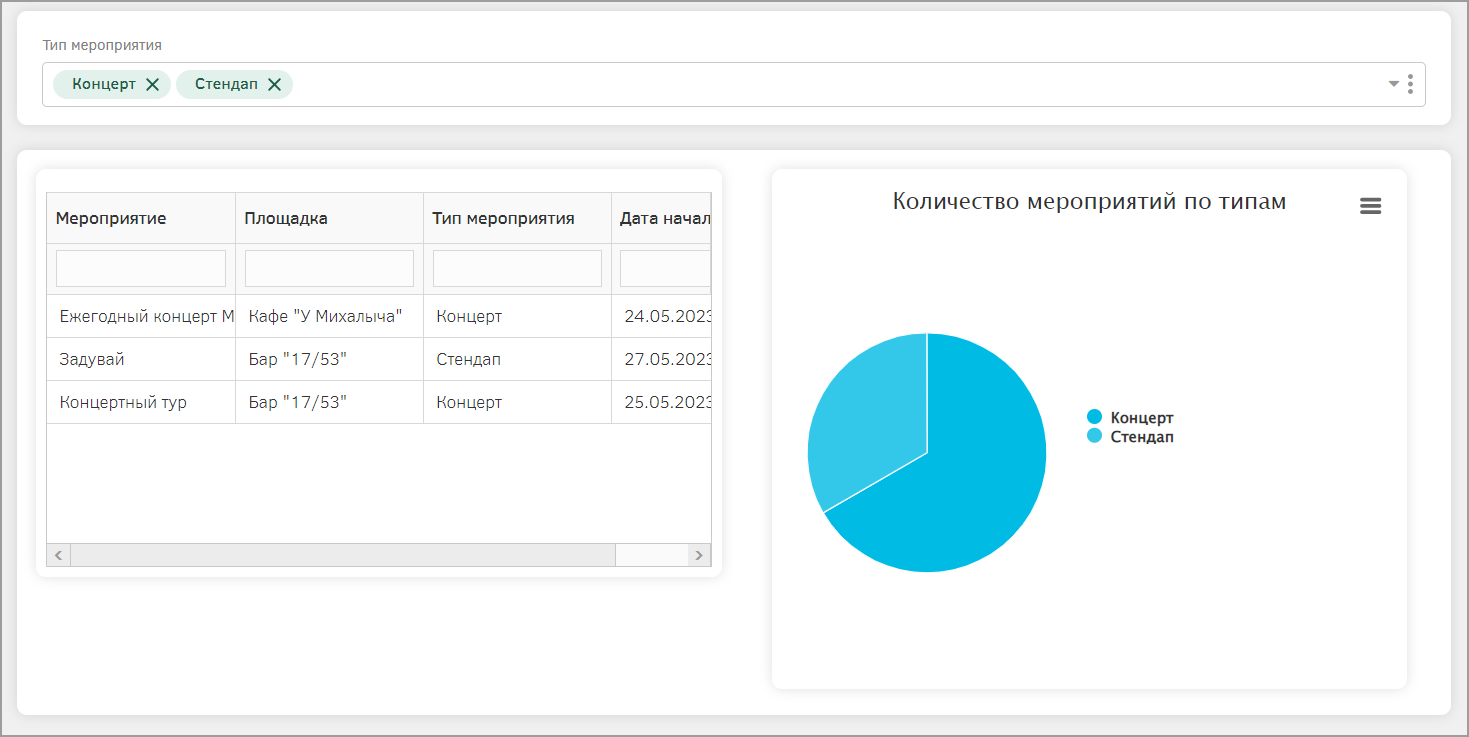Viewport: 1469px width, 737px height.
Task: Select the Ежегодный концерт row cell
Action: click(141, 316)
